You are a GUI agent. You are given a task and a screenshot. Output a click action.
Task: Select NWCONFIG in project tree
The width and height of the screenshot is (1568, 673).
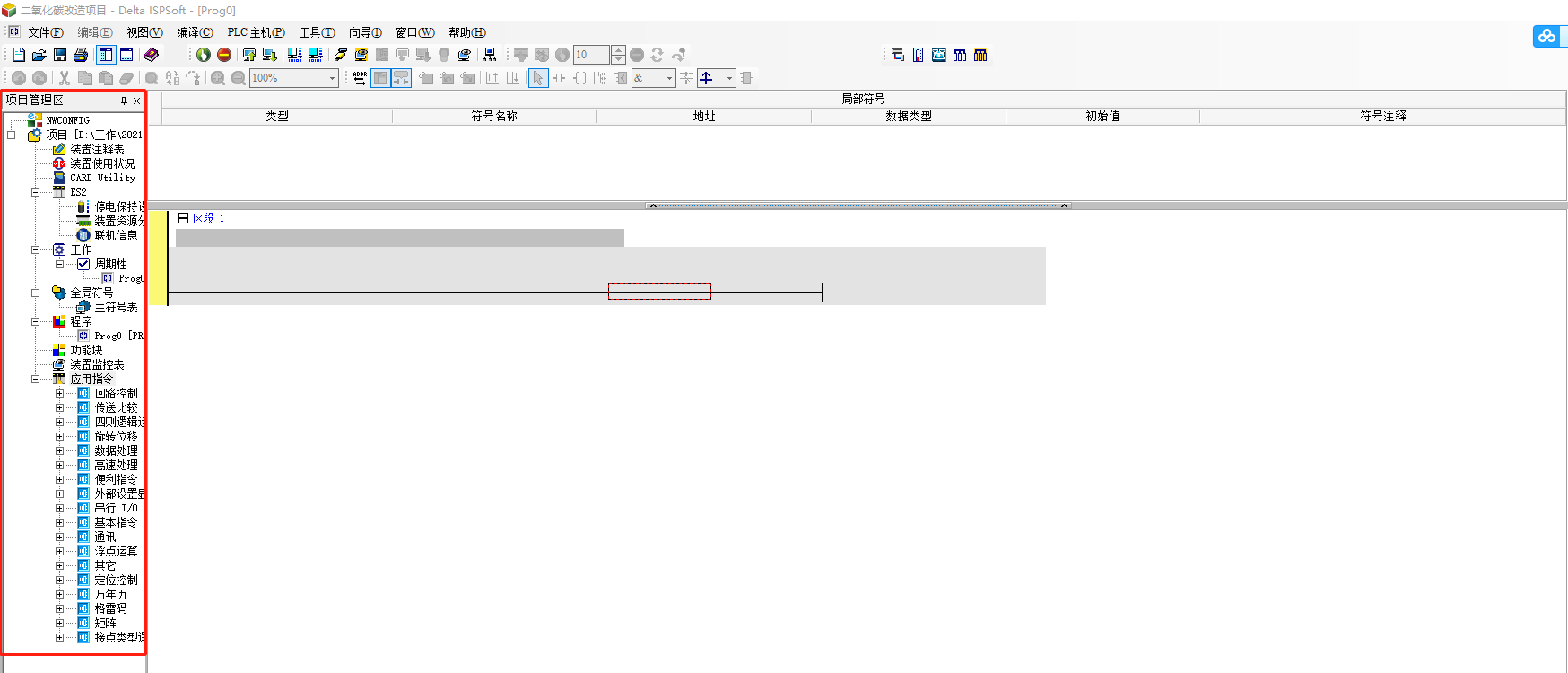pyautogui.click(x=67, y=120)
